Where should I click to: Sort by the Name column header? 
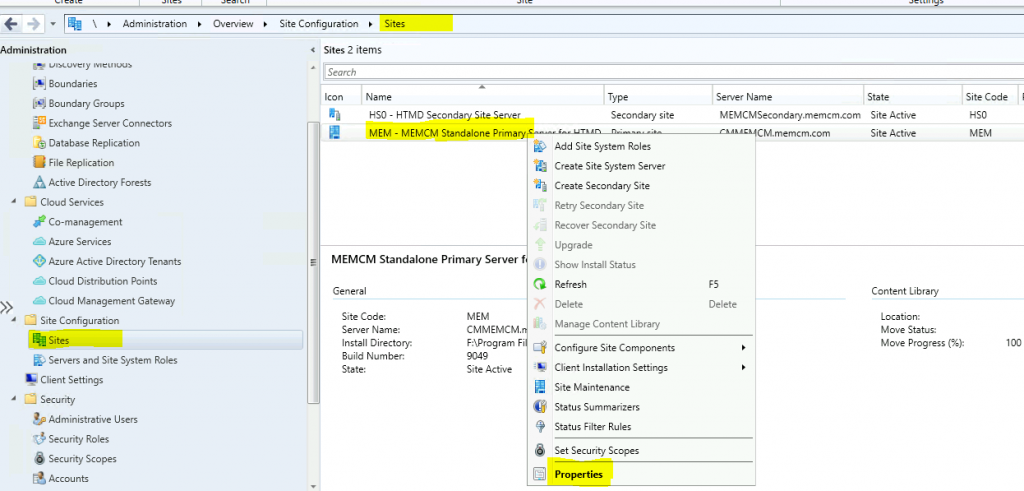[x=483, y=97]
